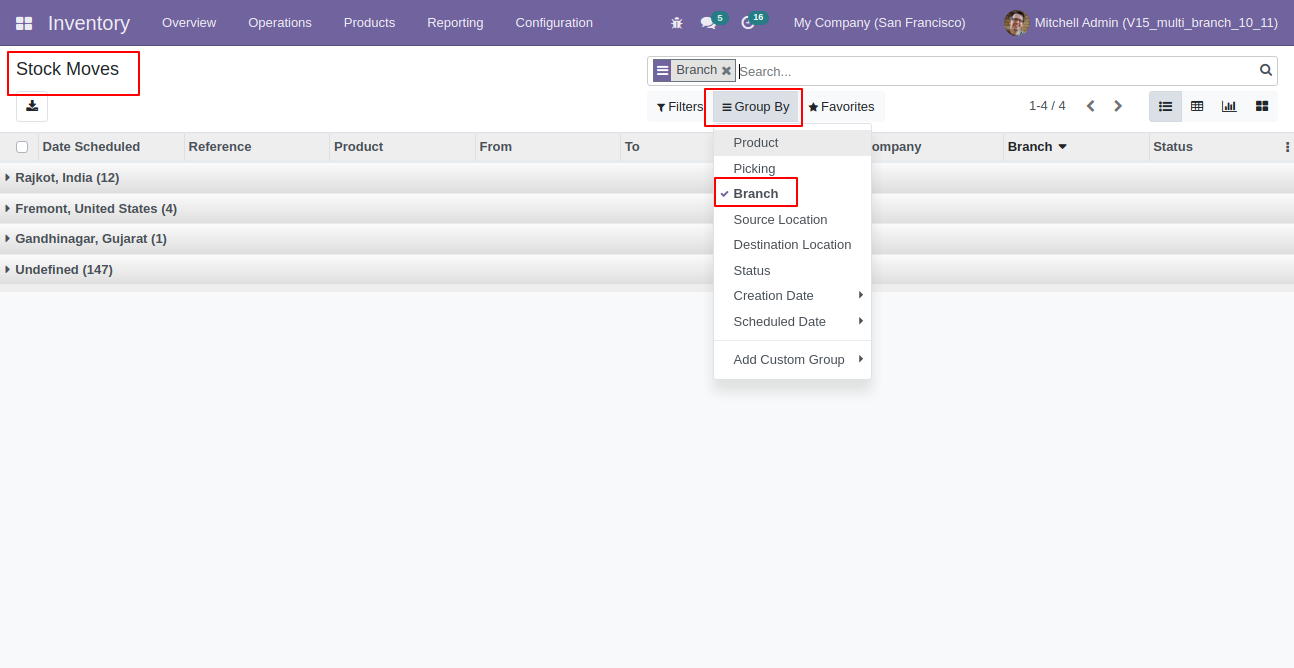Click the Inventory app title
The height and width of the screenshot is (668, 1294).
89,23
